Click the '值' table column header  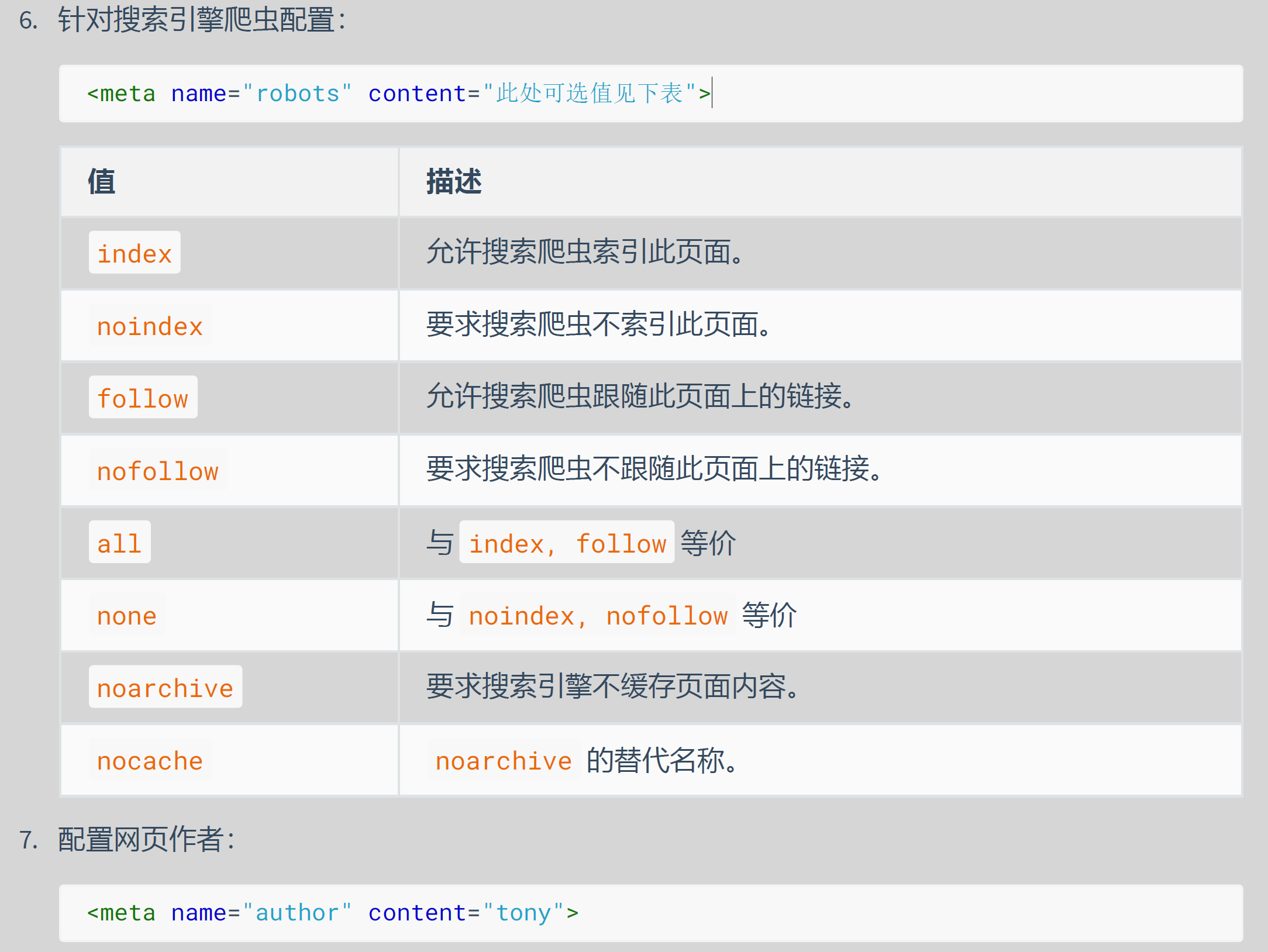pyautogui.click(x=102, y=181)
